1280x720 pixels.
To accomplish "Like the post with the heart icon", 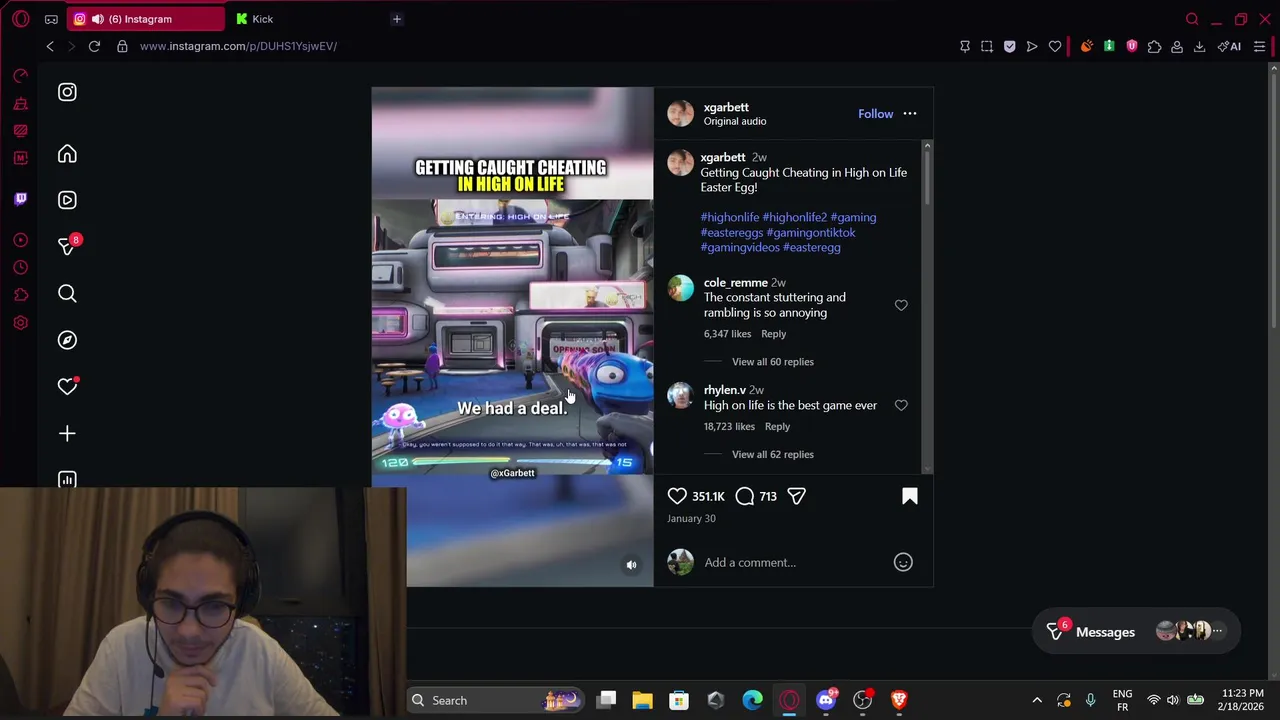I will pyautogui.click(x=677, y=496).
